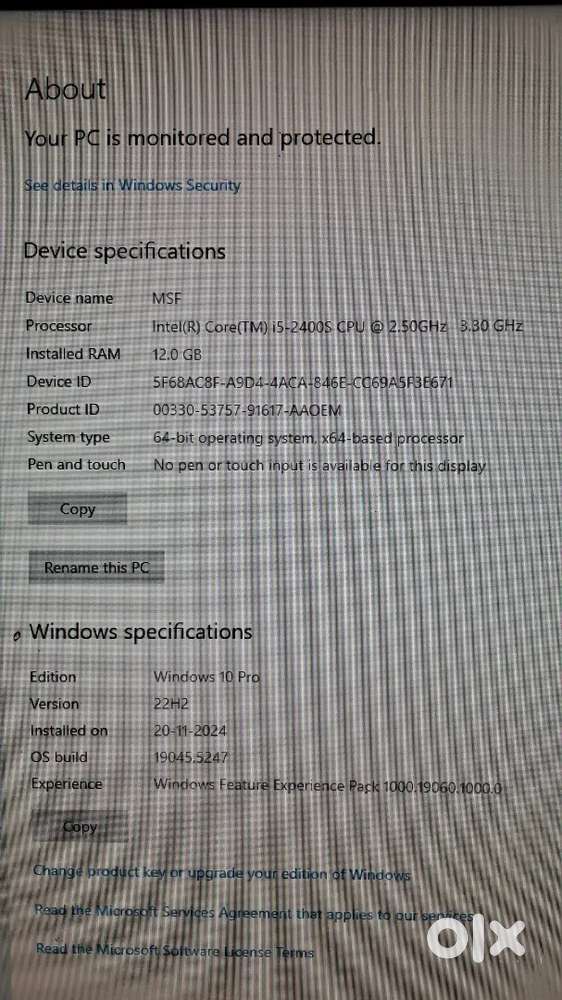Open Change product key or upgrade edition link
This screenshot has width=562, height=1000.
click(221, 874)
